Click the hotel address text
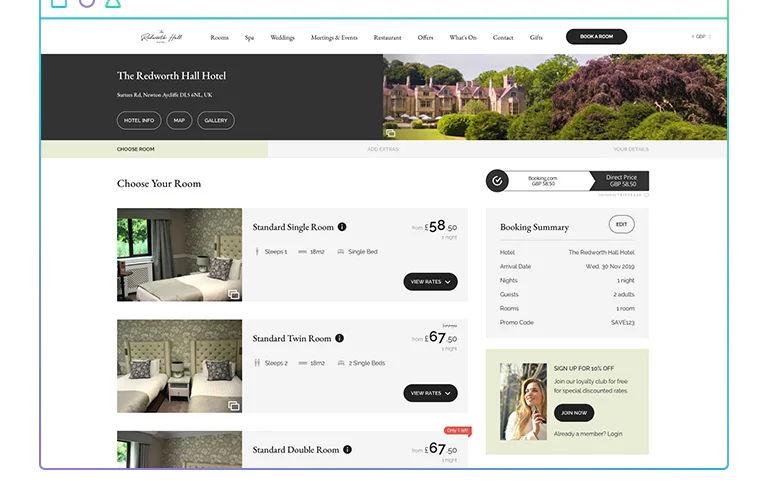This screenshot has height=495, width=768. pyautogui.click(x=165, y=95)
